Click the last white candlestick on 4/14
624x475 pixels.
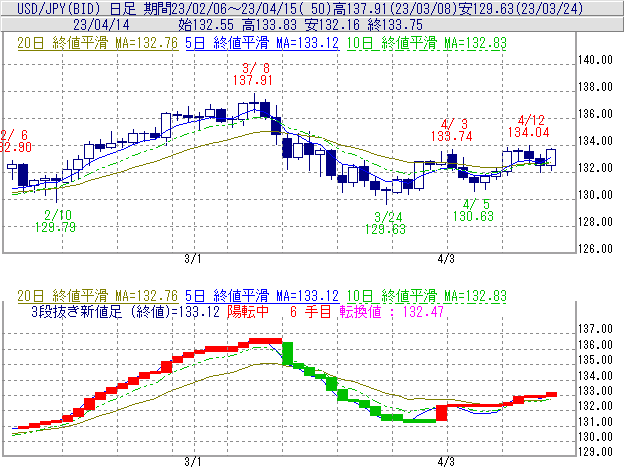[551, 158]
